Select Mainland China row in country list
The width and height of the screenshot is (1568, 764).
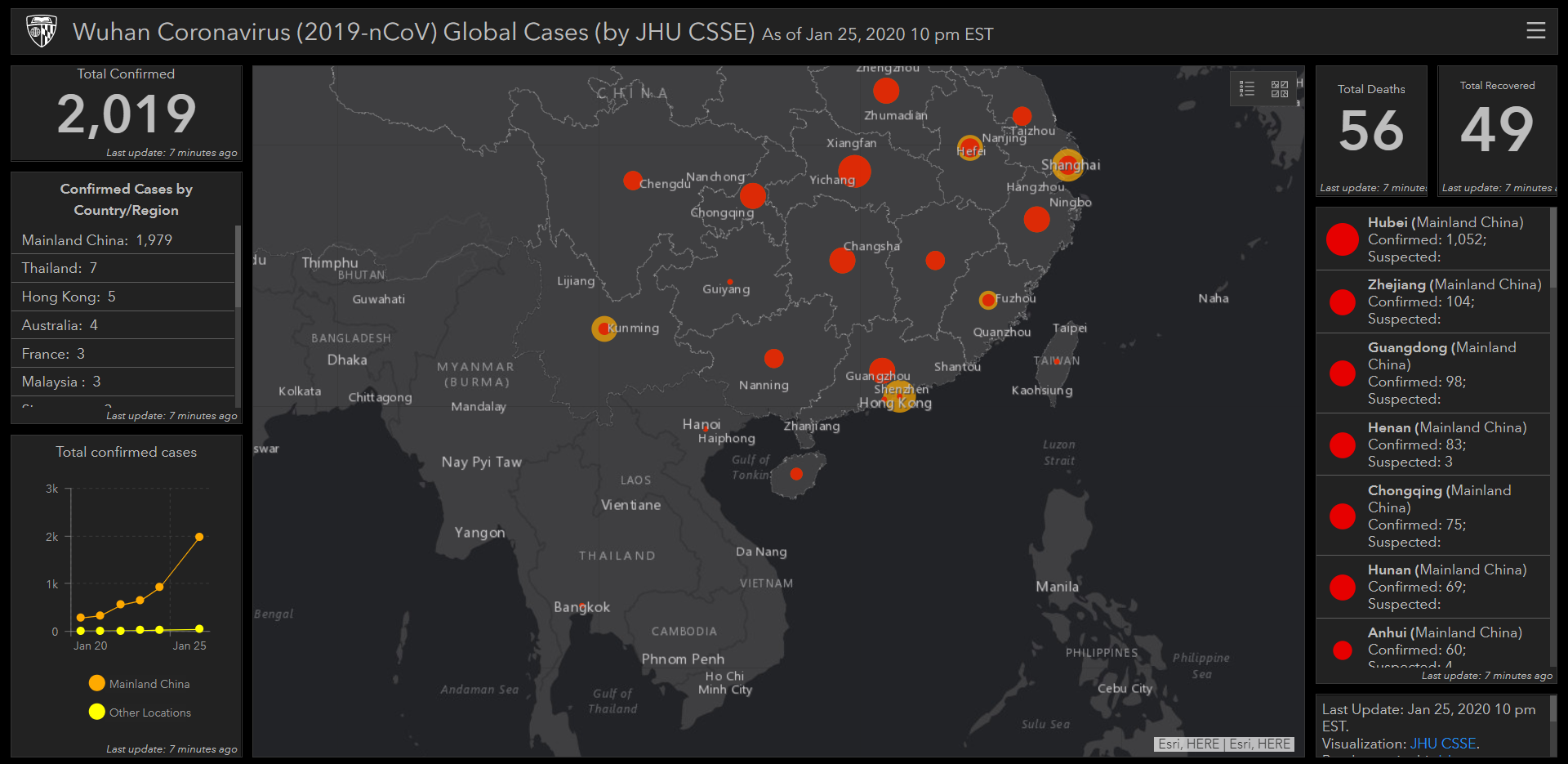(x=123, y=240)
